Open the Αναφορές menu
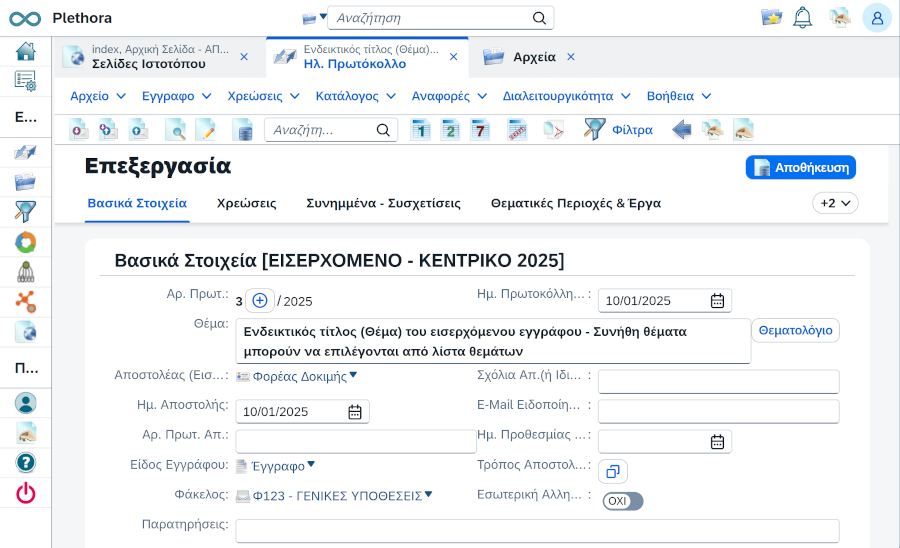The image size is (900, 548). coord(449,96)
